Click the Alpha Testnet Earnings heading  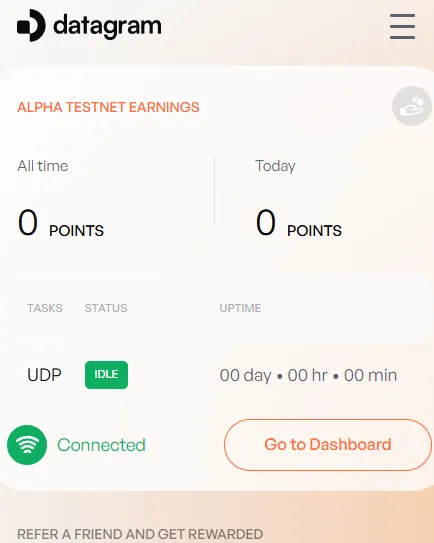tap(108, 107)
